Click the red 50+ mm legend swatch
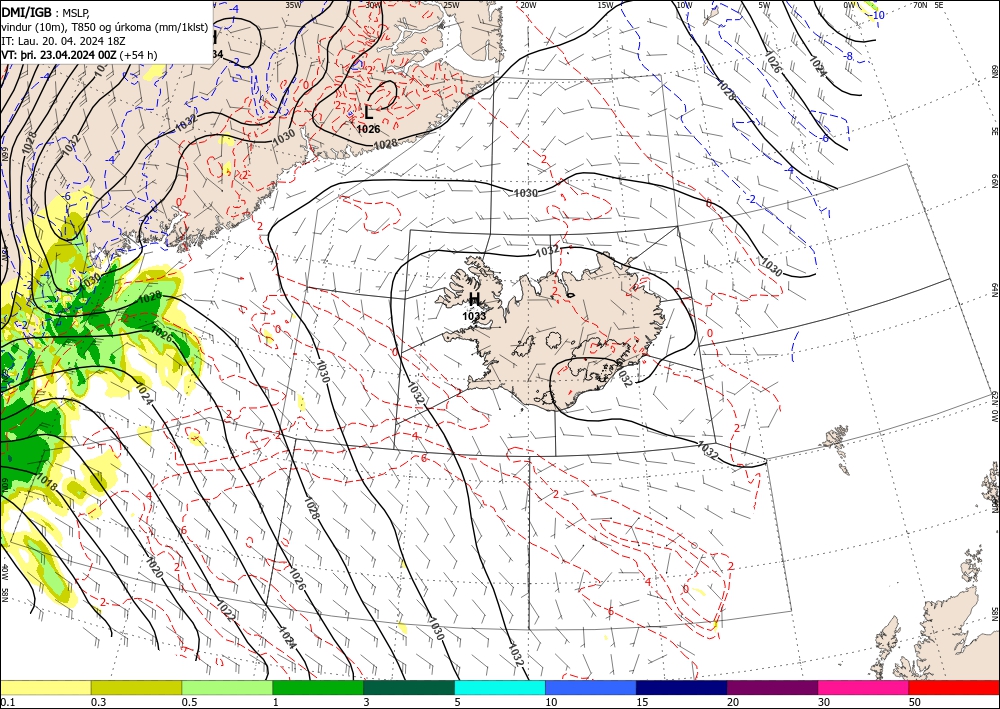The height and width of the screenshot is (709, 1000). pos(954,687)
